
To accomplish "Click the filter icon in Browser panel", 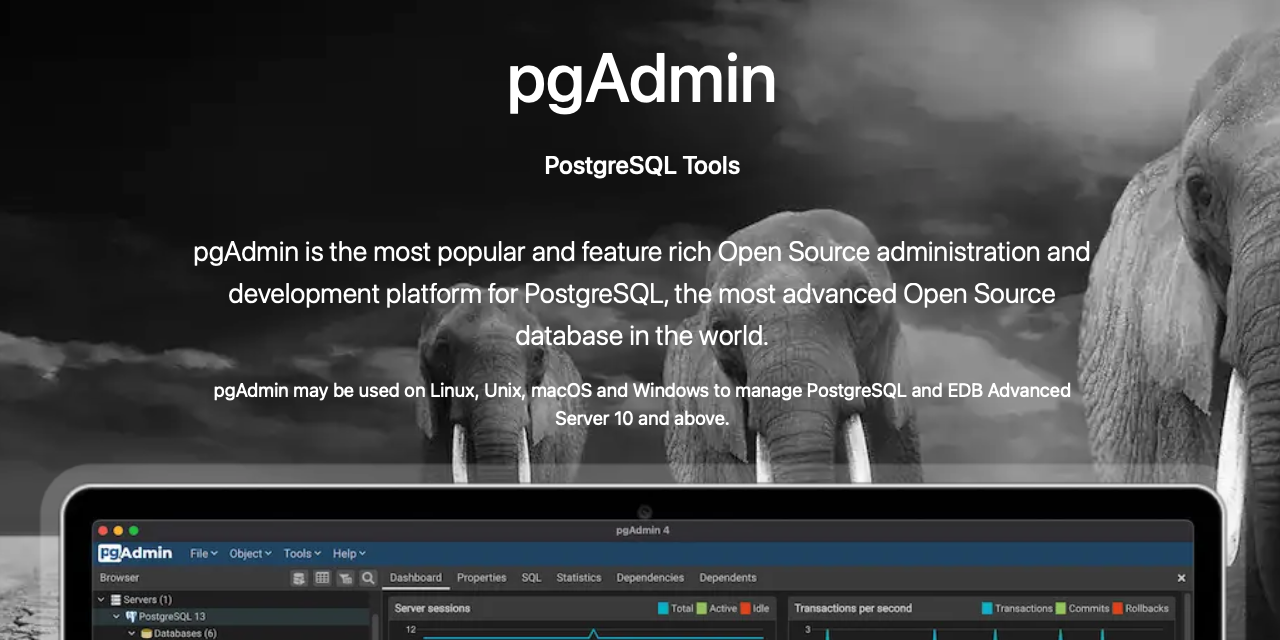I will click(x=345, y=578).
